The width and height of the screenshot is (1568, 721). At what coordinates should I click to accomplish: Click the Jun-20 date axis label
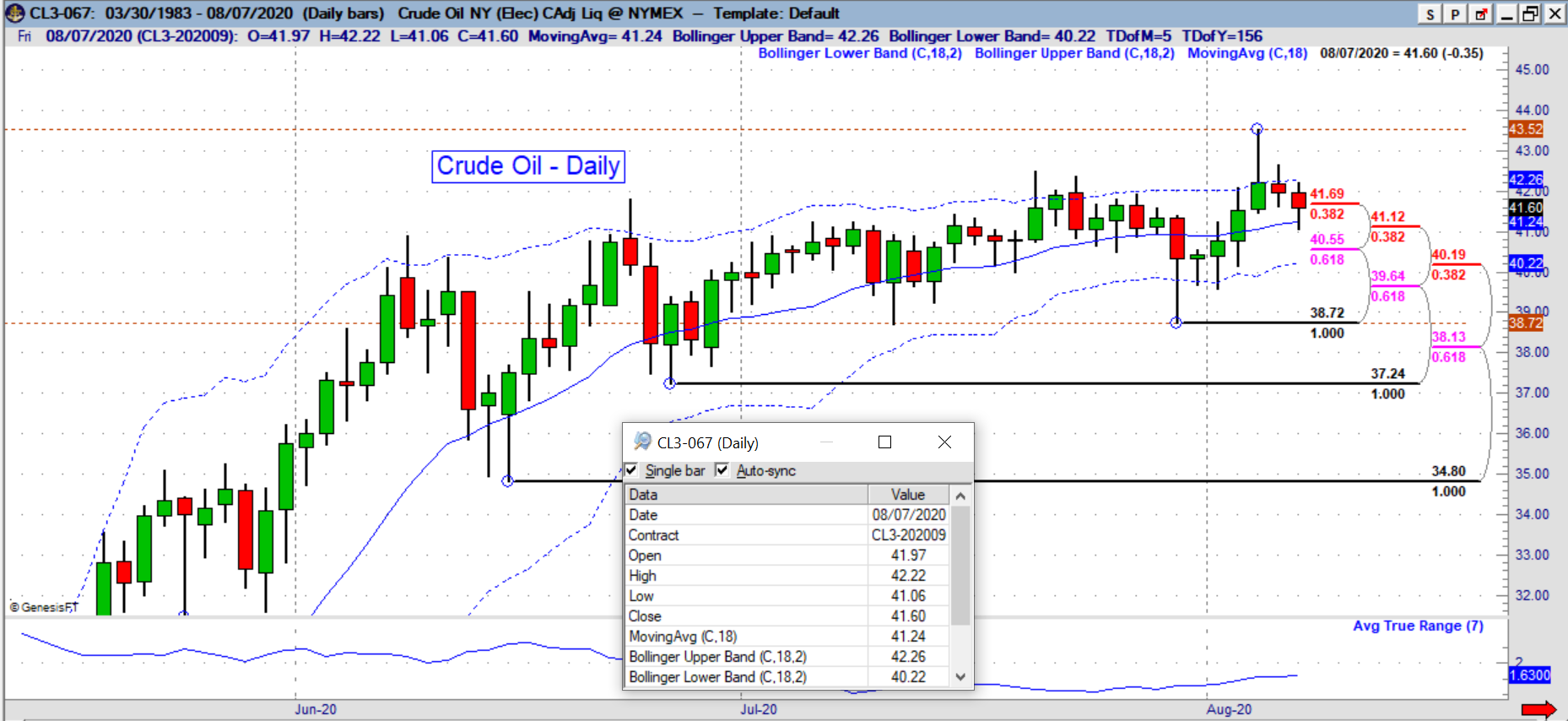[x=316, y=710]
